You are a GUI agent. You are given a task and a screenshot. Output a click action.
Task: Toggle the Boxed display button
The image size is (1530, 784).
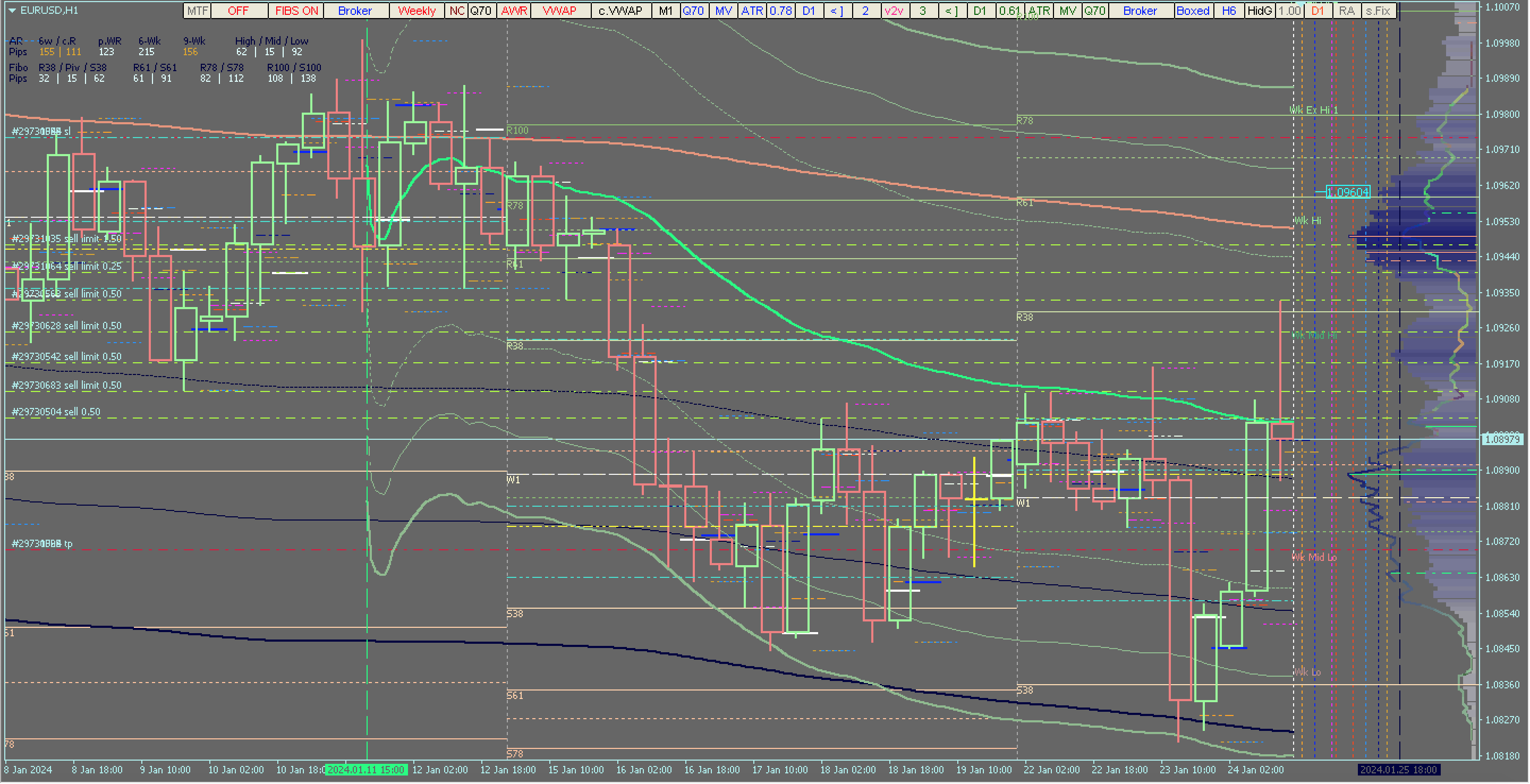[x=1193, y=11]
